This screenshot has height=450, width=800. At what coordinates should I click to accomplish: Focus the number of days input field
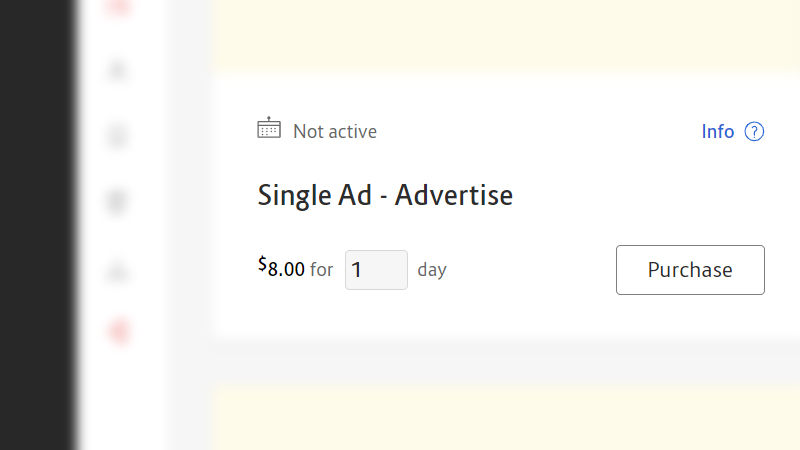(376, 270)
